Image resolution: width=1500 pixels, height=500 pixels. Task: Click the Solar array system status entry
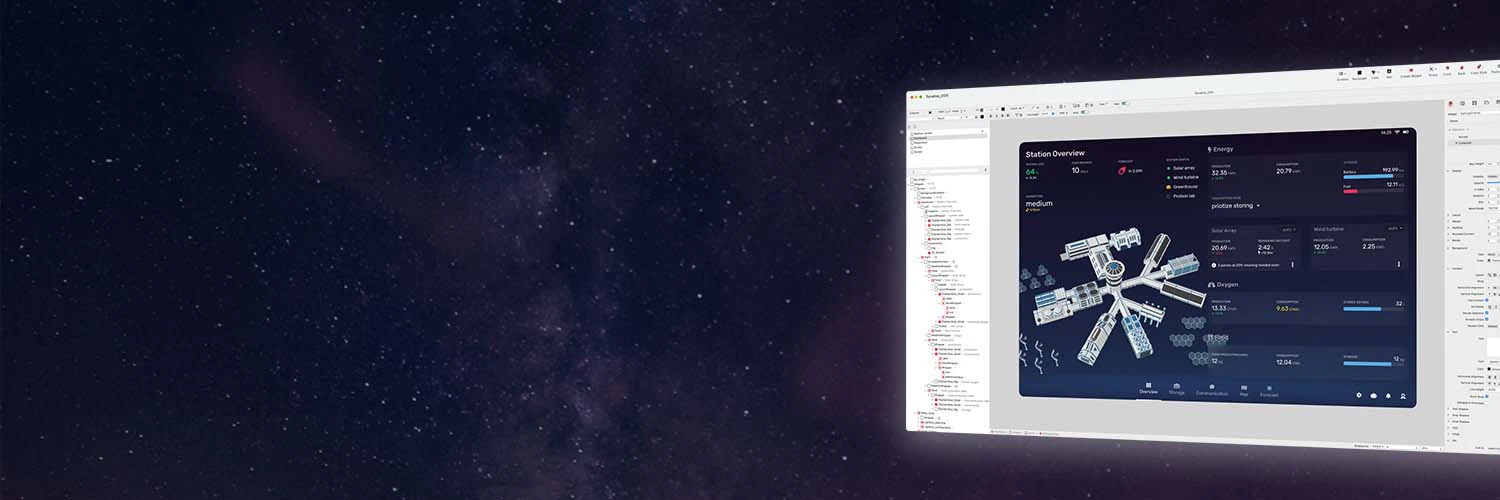[x=1183, y=168]
